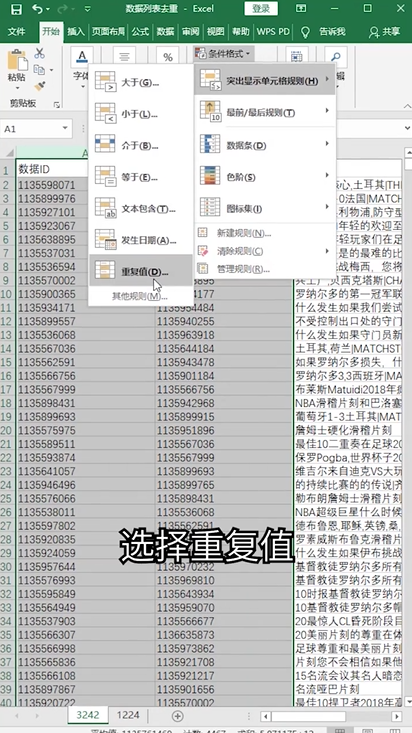Viewport: 412px width, 733px height.
Task: Choose 等于(E)... rule
Action: (140, 177)
